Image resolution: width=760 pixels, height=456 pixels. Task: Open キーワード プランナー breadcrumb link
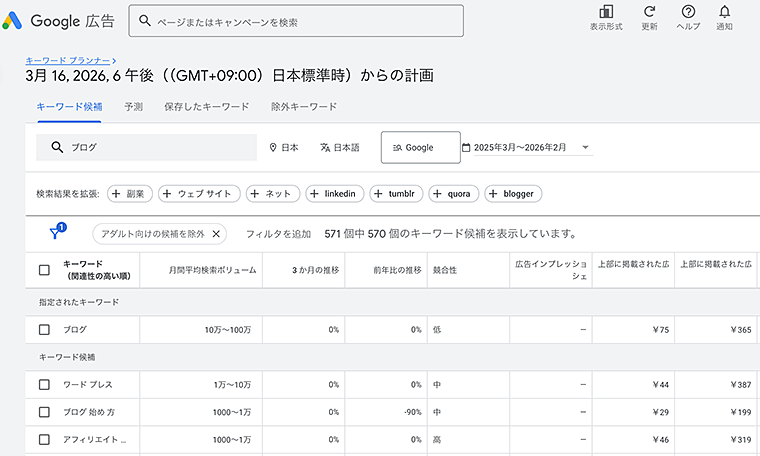click(68, 61)
